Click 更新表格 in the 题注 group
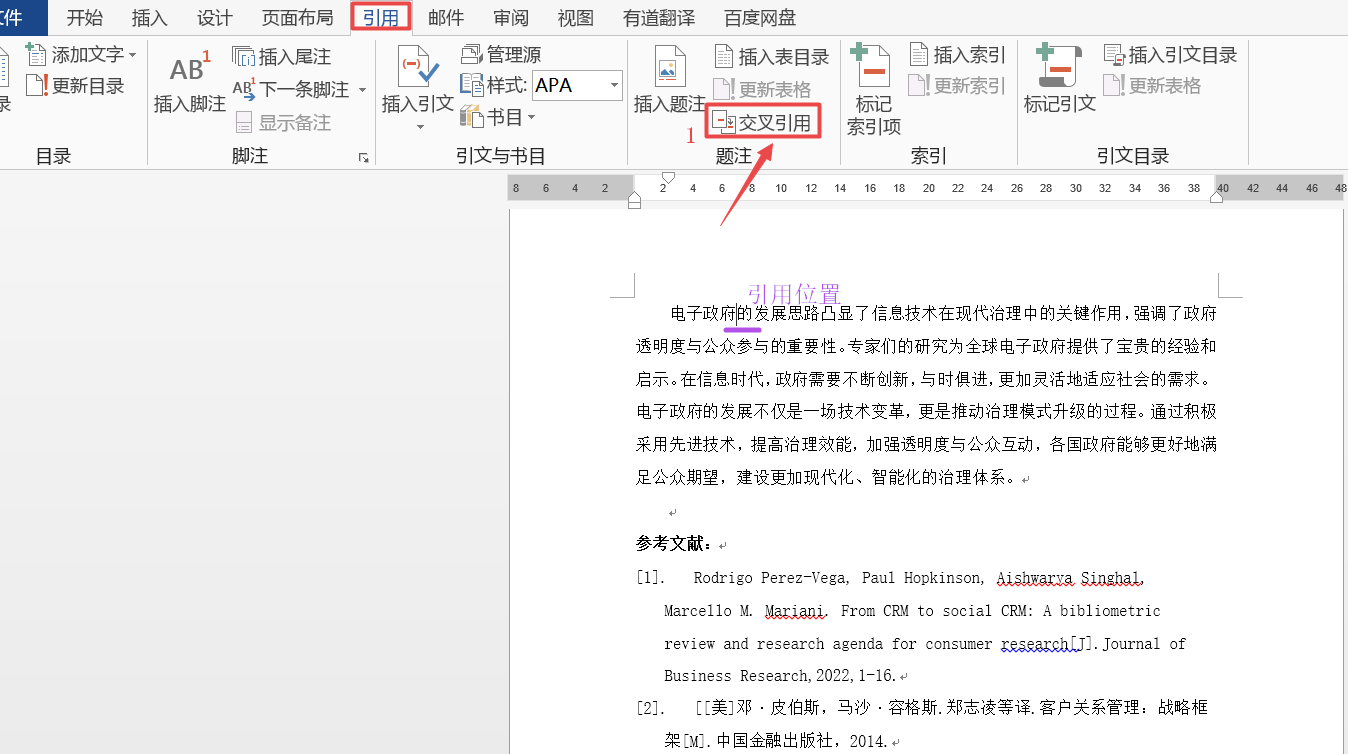Image resolution: width=1348 pixels, height=754 pixels. click(x=762, y=90)
